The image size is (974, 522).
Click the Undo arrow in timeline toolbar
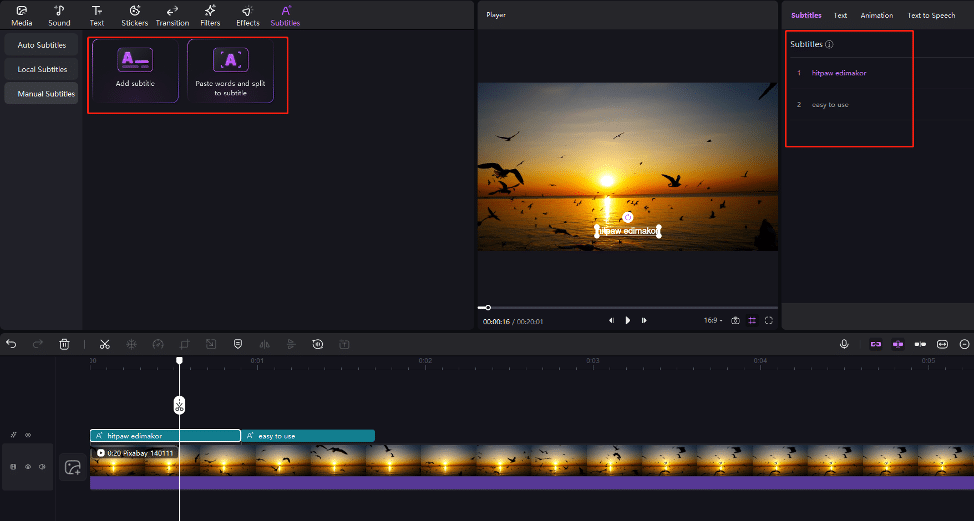[x=11, y=344]
